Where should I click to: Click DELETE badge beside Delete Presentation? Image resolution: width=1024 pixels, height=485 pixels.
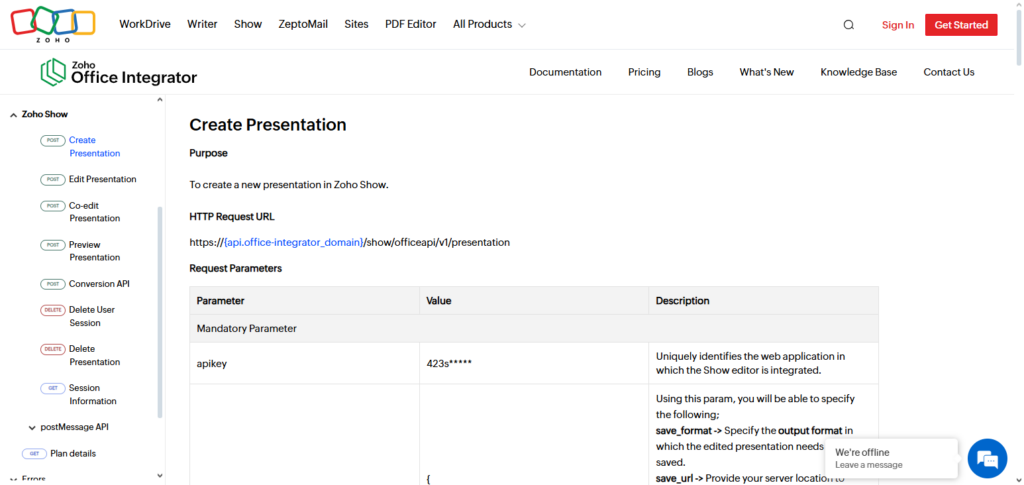point(53,349)
